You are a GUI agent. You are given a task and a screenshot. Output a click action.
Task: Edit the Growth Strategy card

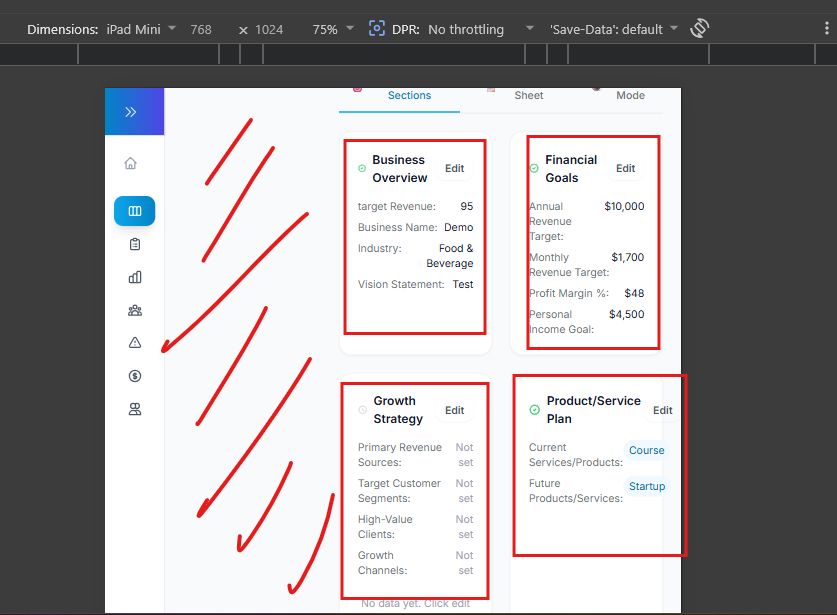(x=454, y=410)
